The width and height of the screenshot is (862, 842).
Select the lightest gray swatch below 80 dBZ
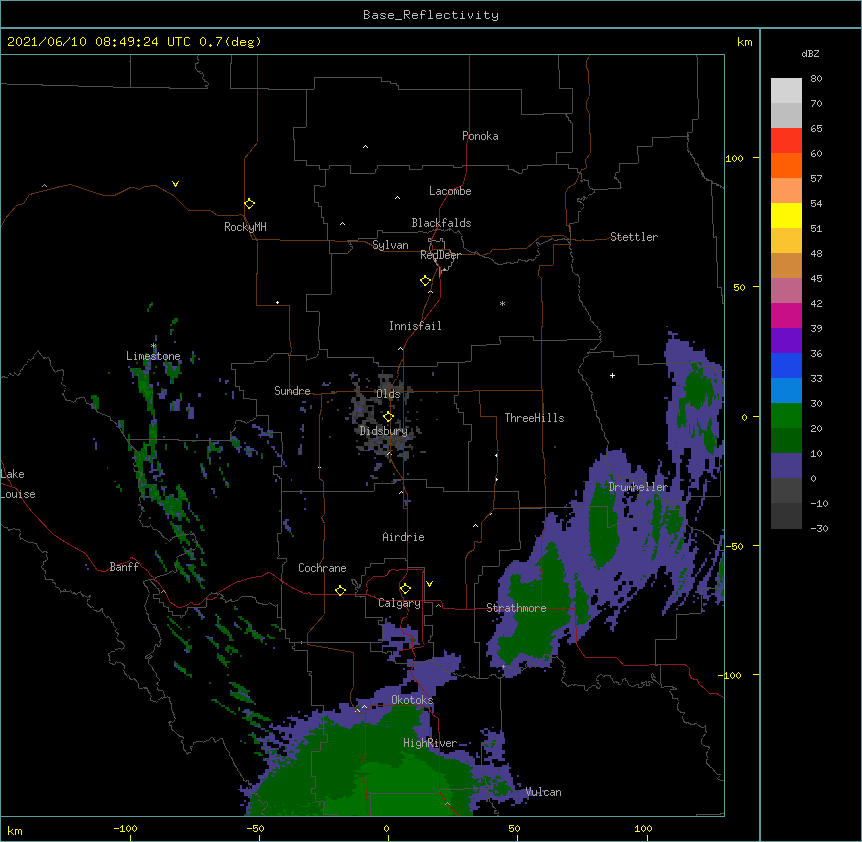786,91
